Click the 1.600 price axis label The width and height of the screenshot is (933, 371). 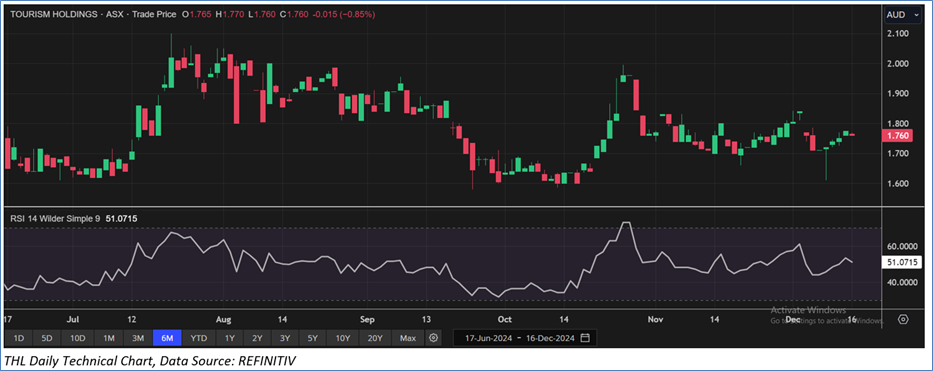point(897,183)
